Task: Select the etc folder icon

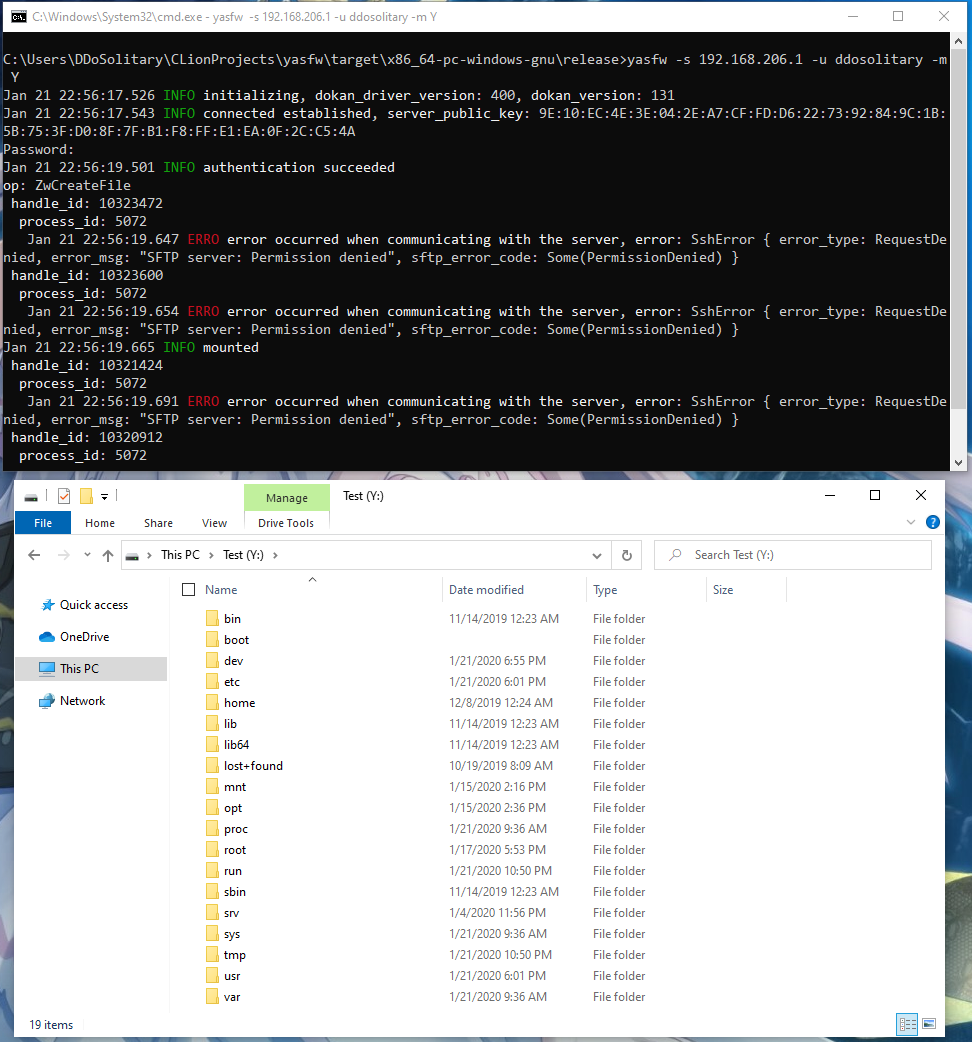Action: click(212, 682)
